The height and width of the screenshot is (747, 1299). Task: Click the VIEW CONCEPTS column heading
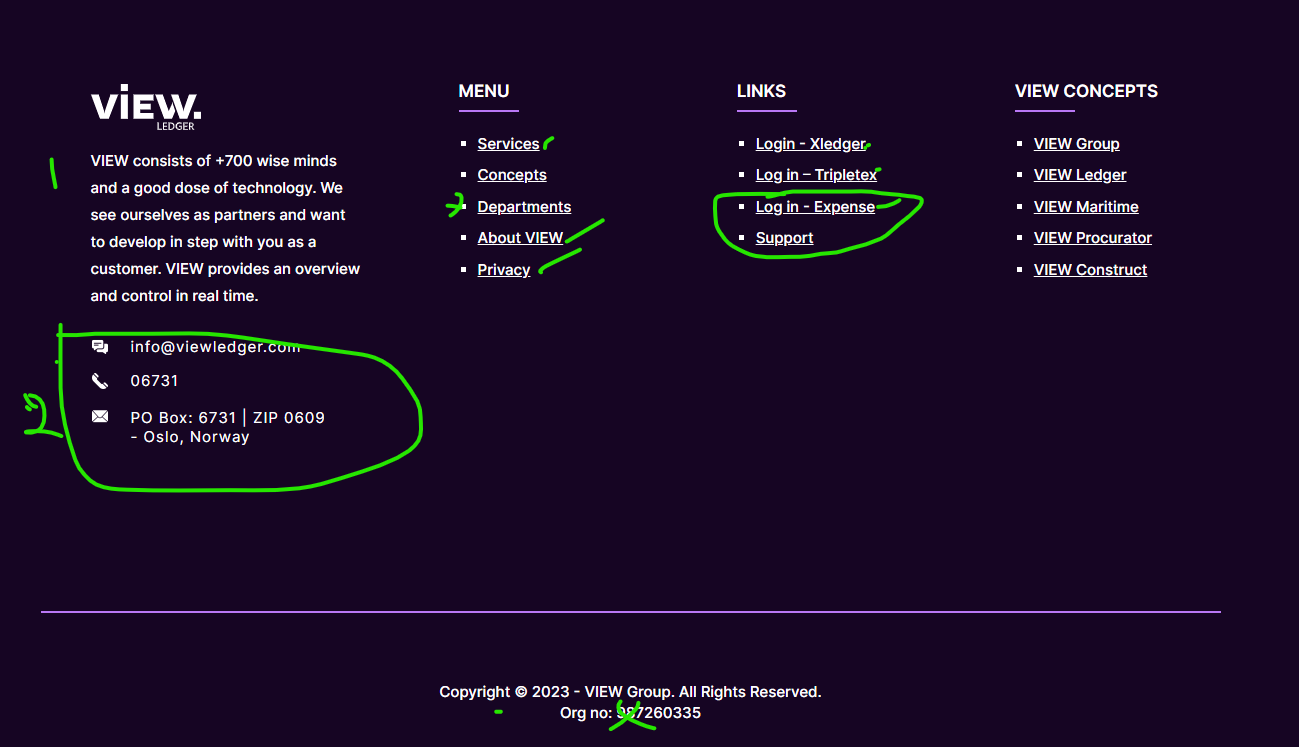point(1086,91)
